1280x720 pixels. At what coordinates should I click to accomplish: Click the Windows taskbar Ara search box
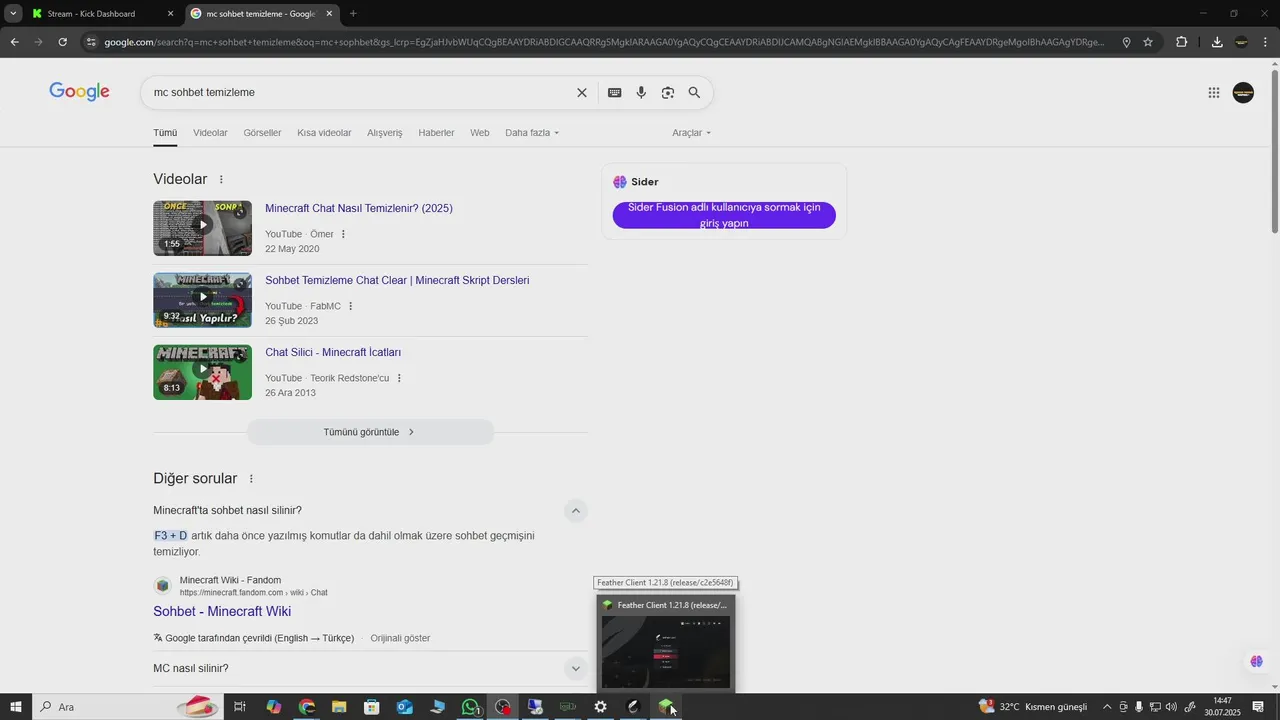pyautogui.click(x=127, y=707)
